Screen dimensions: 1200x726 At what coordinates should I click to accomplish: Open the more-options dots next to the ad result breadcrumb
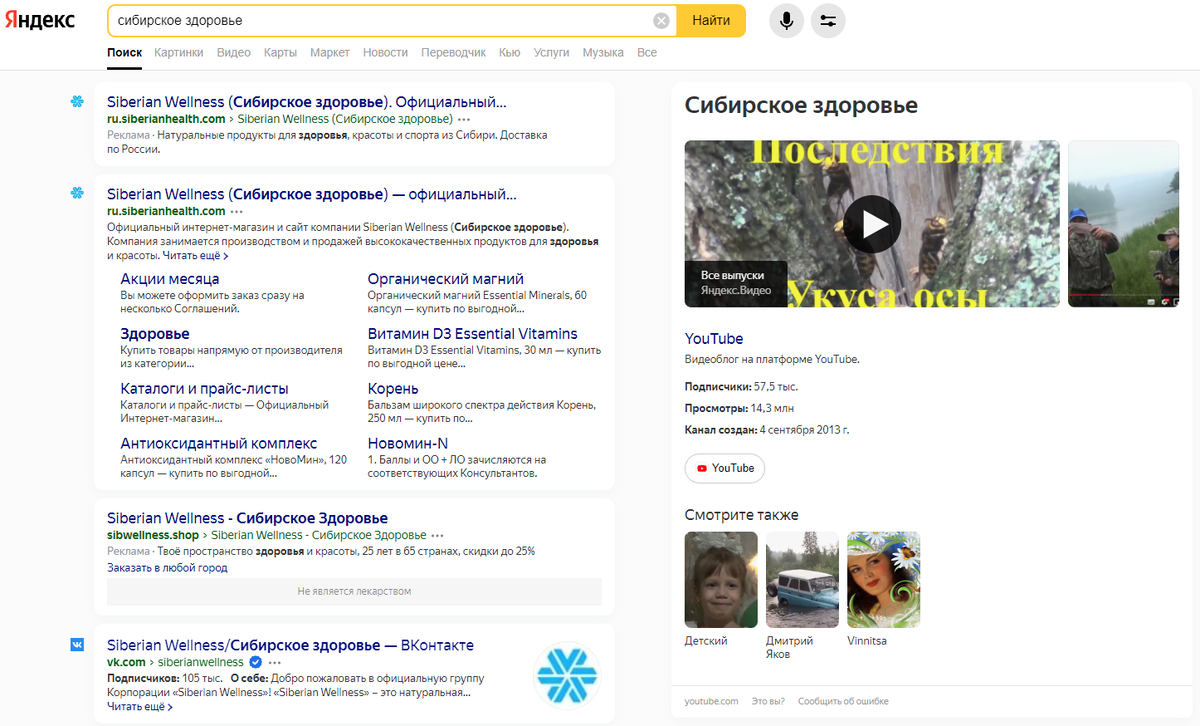pos(463,119)
